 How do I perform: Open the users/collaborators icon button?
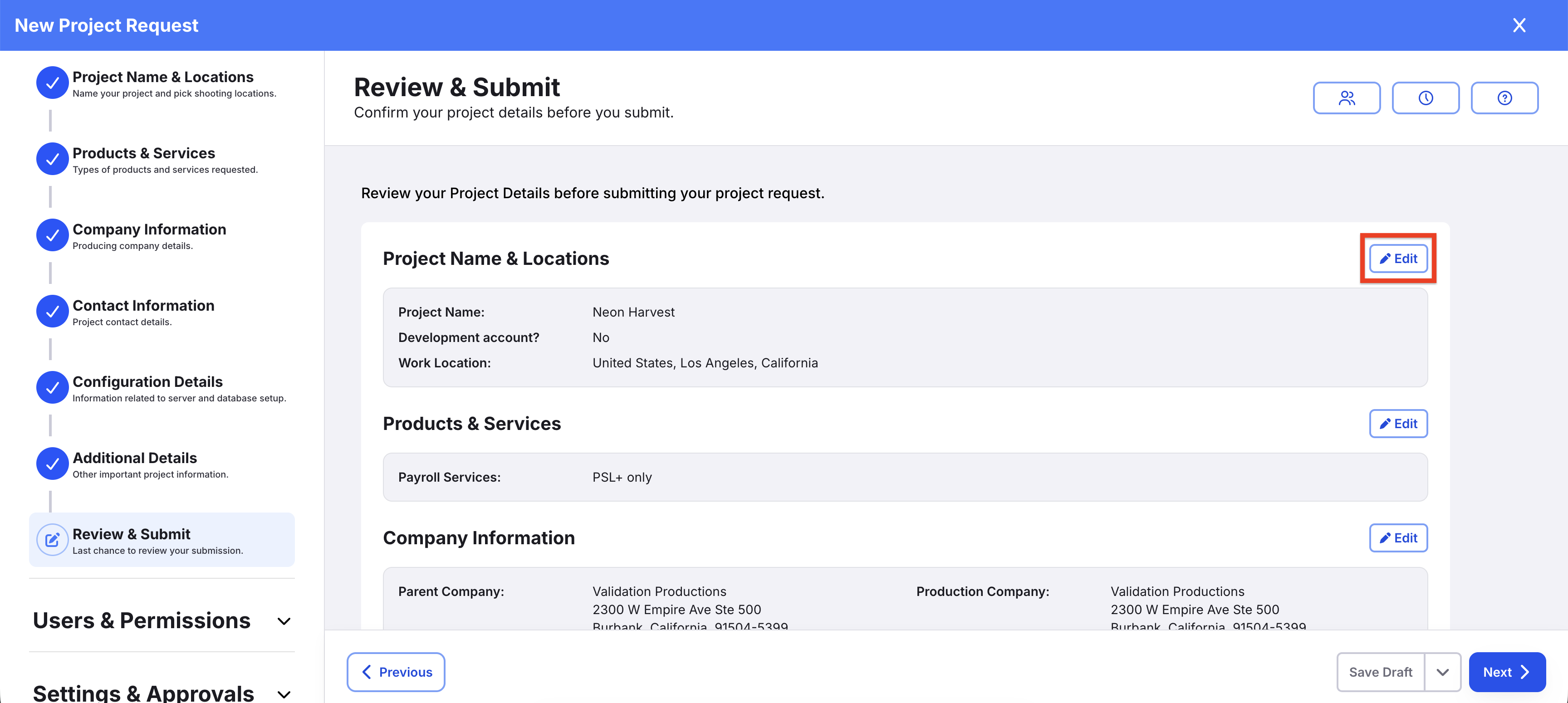click(1347, 98)
